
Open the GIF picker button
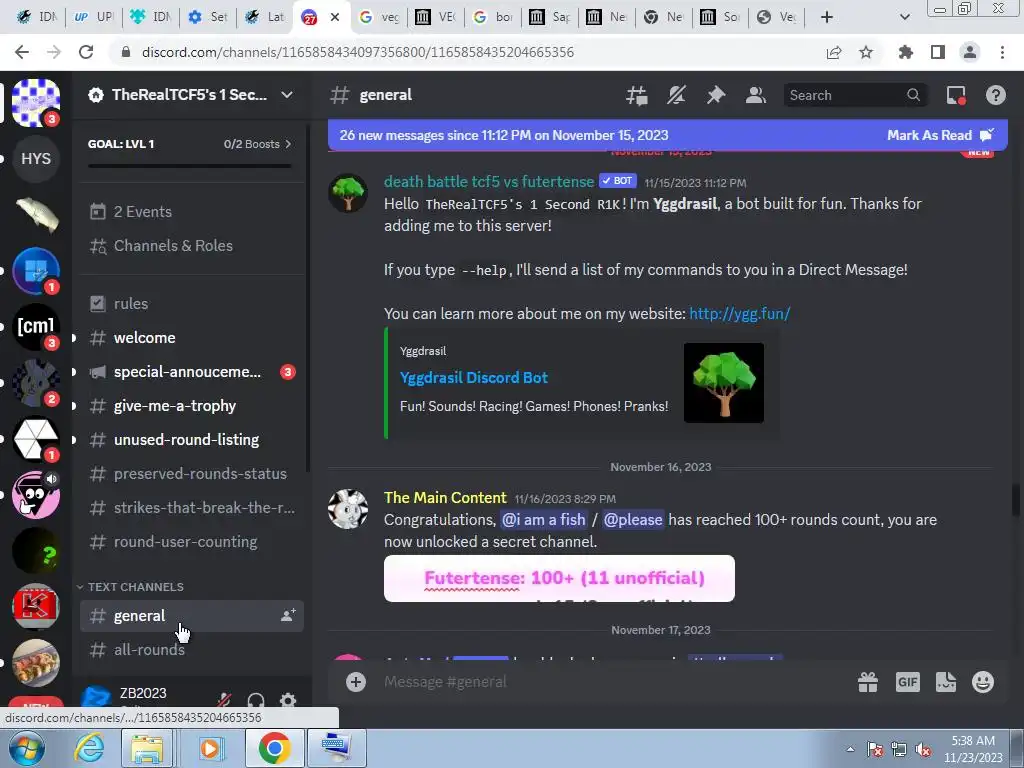[x=907, y=682]
